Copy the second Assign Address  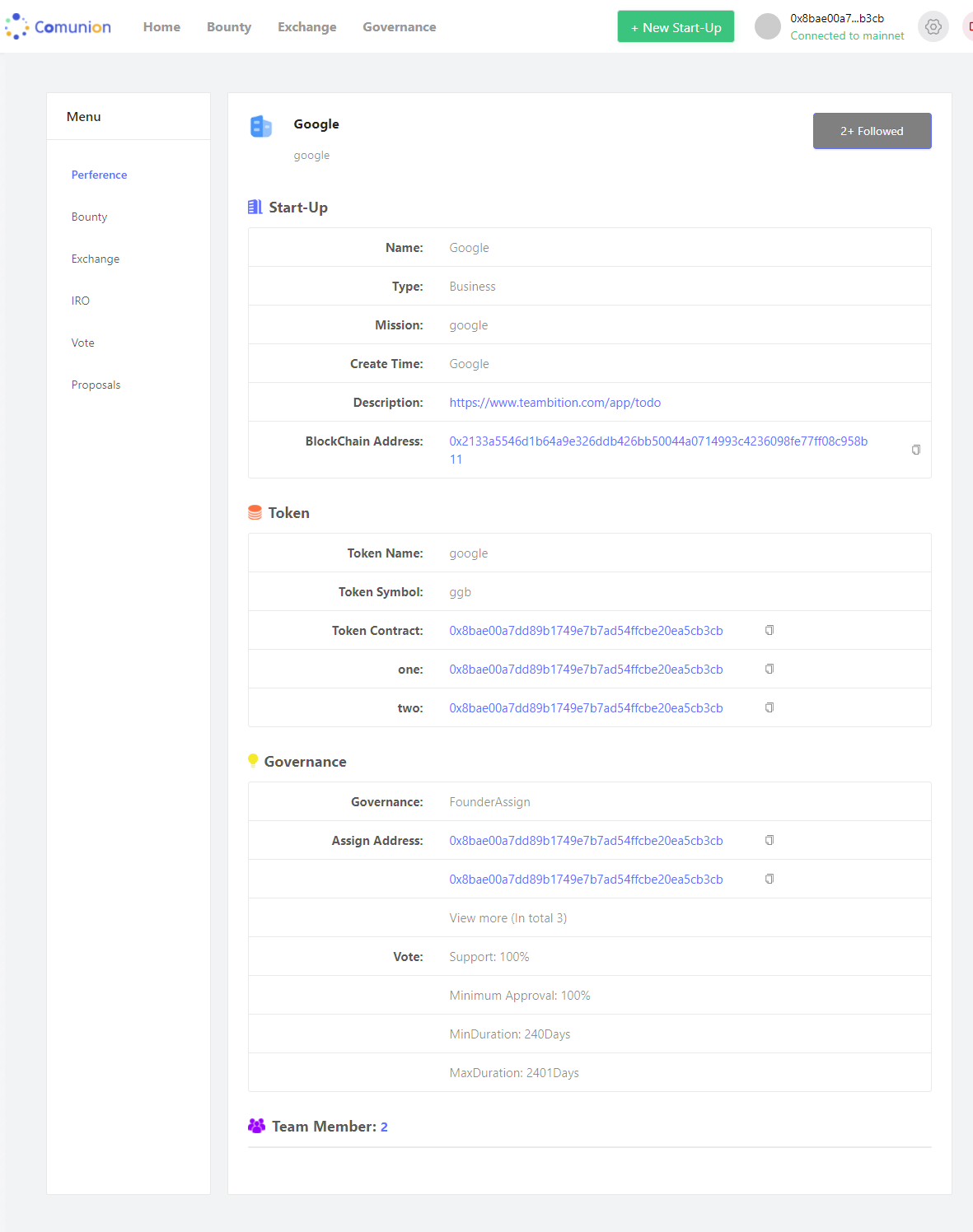pyautogui.click(x=770, y=879)
